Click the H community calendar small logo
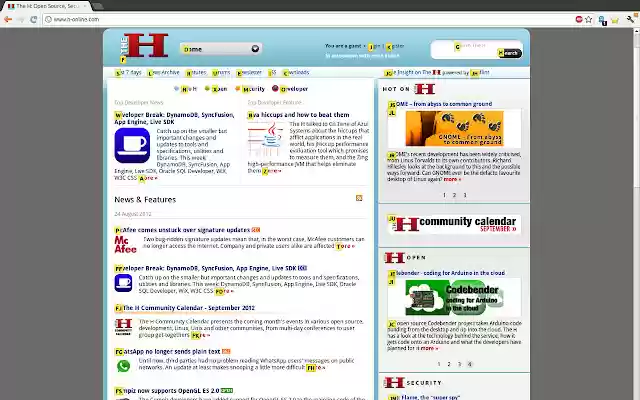Viewport: 640px width, 400px height. click(x=123, y=327)
